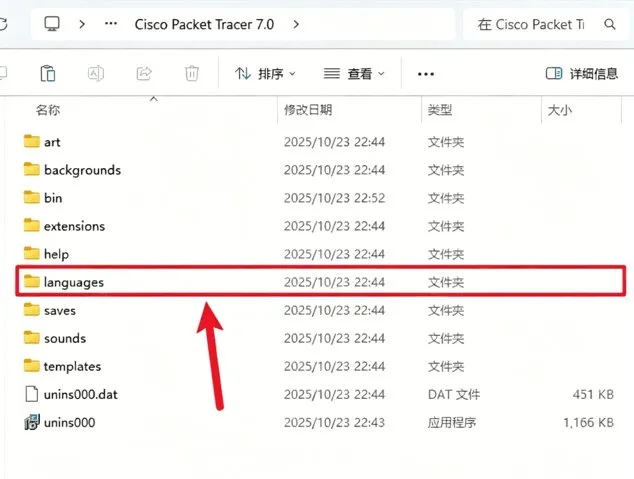The height and width of the screenshot is (479, 634).
Task: Select the help folder name
Action: (56, 254)
